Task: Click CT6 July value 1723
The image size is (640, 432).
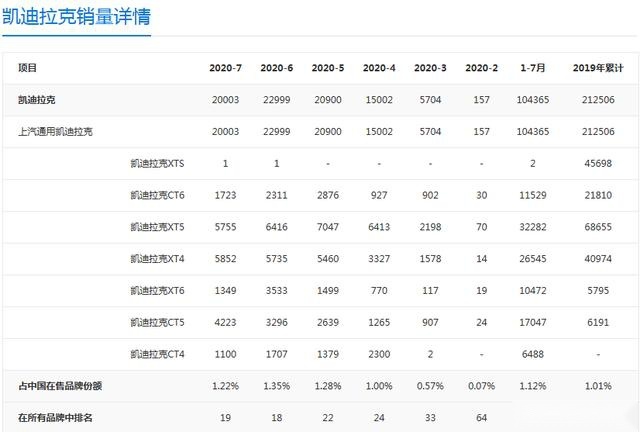Action: click(225, 195)
